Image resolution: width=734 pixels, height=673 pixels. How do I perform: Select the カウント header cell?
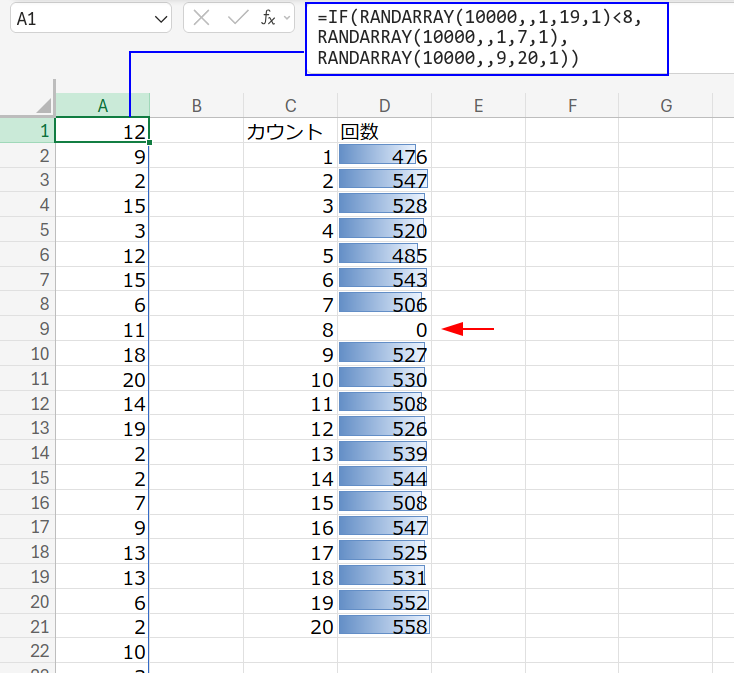tap(290, 131)
